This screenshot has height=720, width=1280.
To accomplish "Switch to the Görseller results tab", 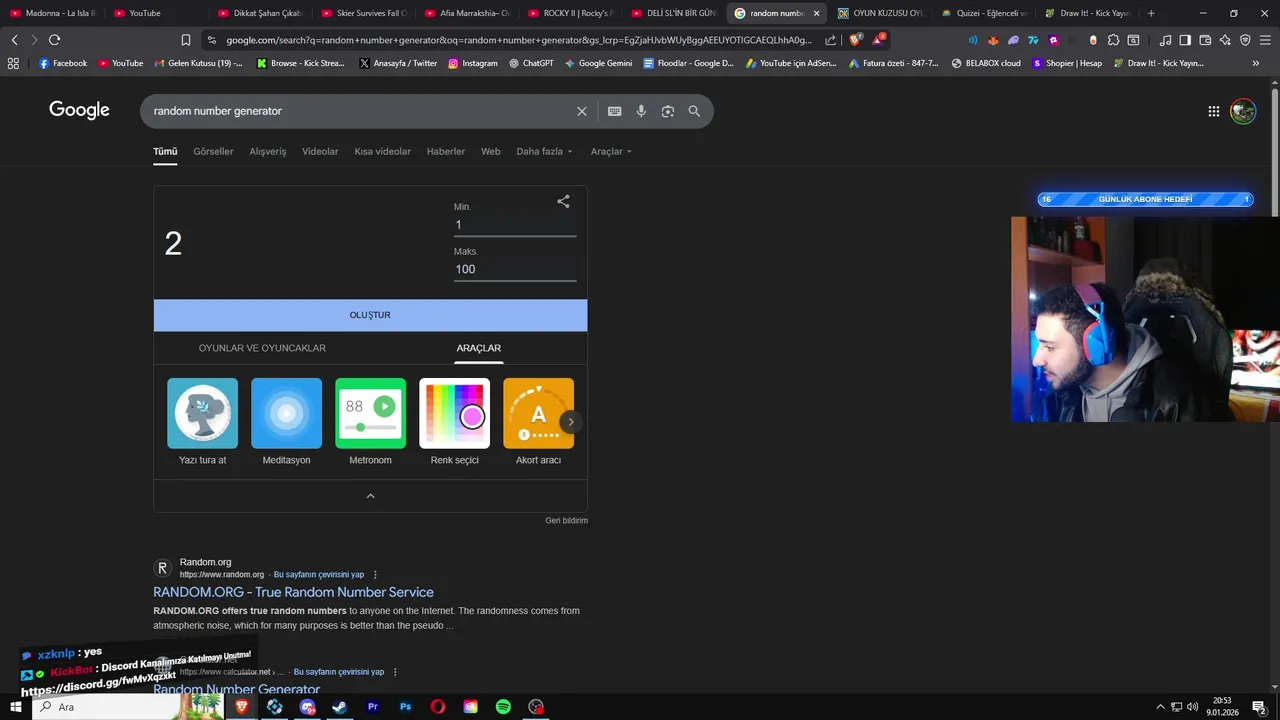I will [213, 152].
